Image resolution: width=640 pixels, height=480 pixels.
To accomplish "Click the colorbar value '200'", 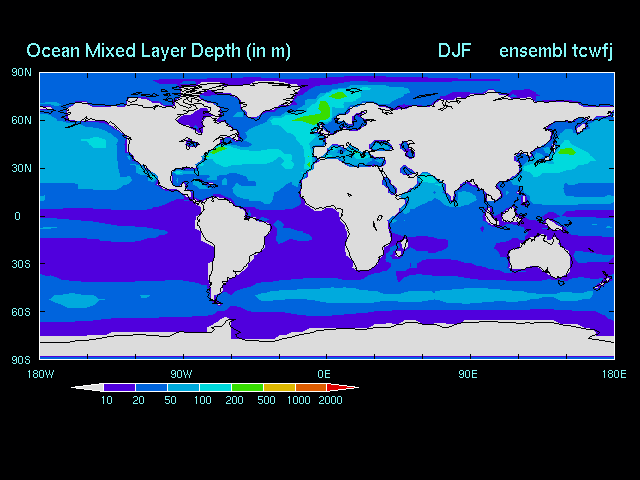I will (234, 400).
